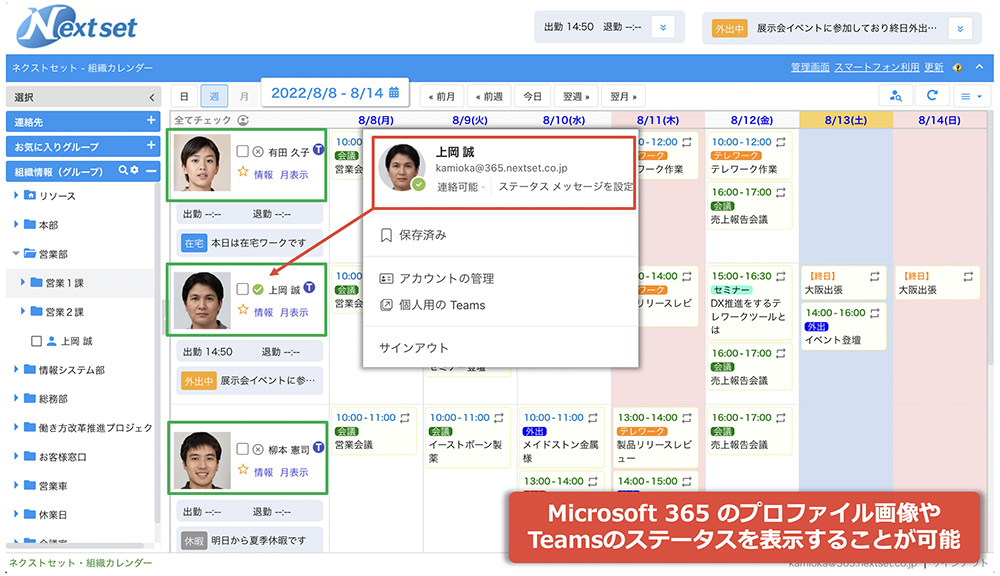Open 組織情報 group settings gear

coord(135,171)
